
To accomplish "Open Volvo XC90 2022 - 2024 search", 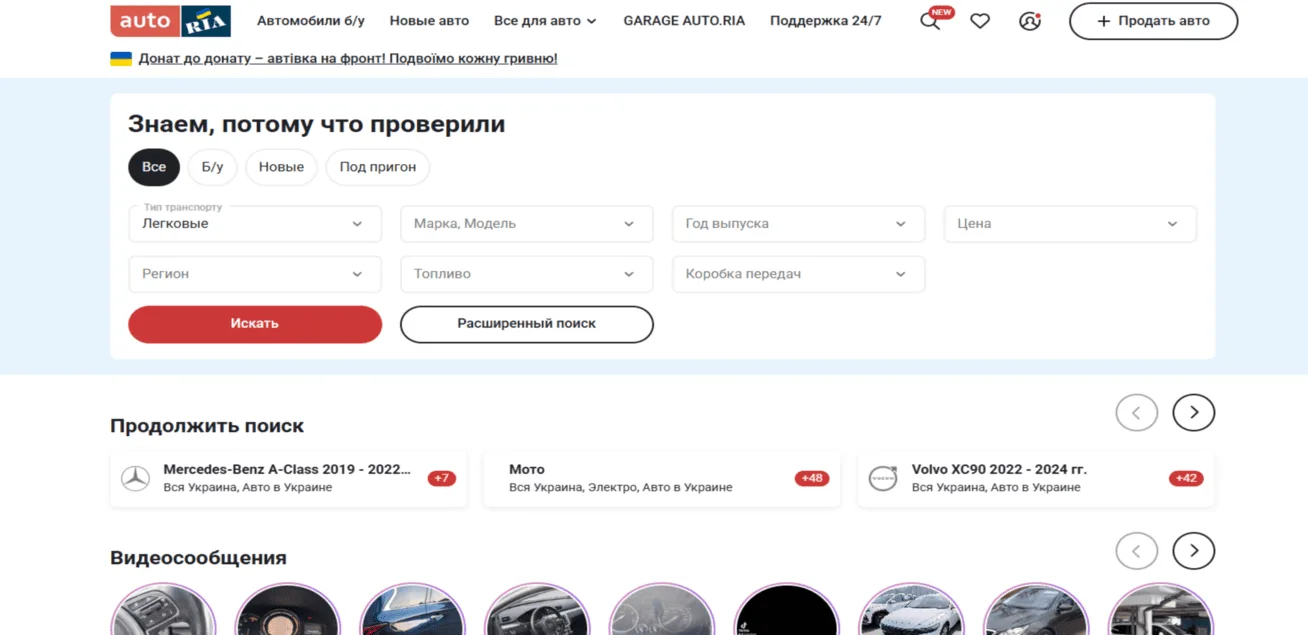I will point(1036,478).
